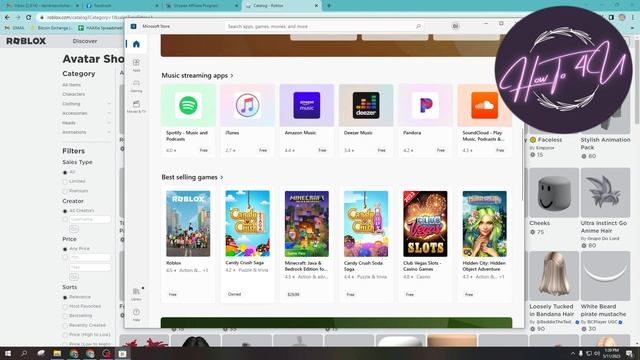Expand the Clothing category arrow
Viewport: 640px width, 360px height.
(109, 104)
